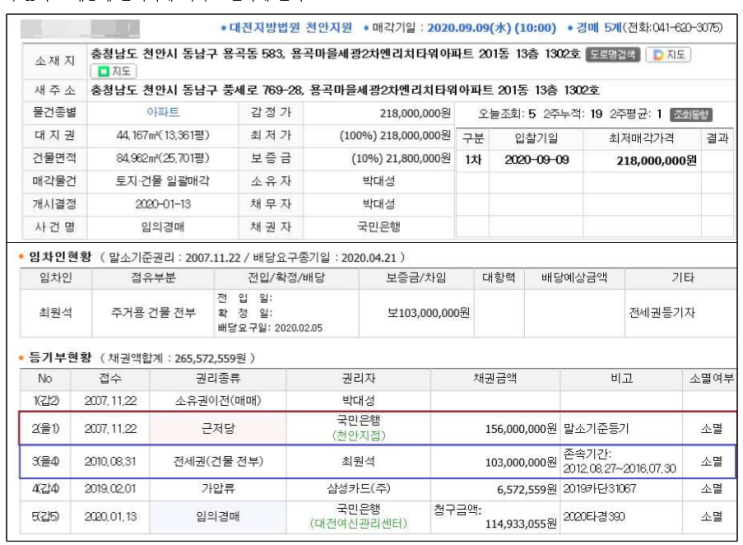Click the 대항력 column header
The image size is (743, 545).
point(498,278)
